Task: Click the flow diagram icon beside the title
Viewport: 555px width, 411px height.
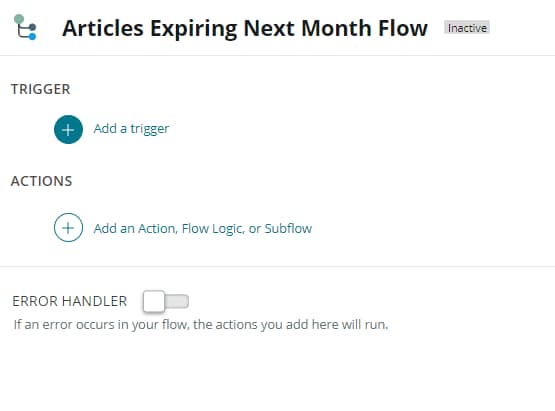Action: pos(25,27)
